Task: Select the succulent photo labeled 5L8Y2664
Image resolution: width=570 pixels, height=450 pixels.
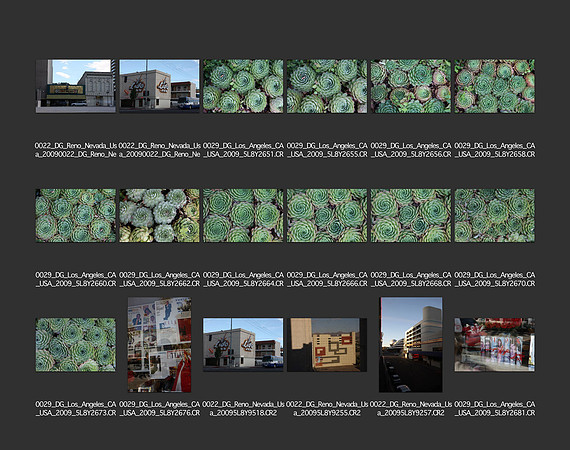Action: coord(243,216)
